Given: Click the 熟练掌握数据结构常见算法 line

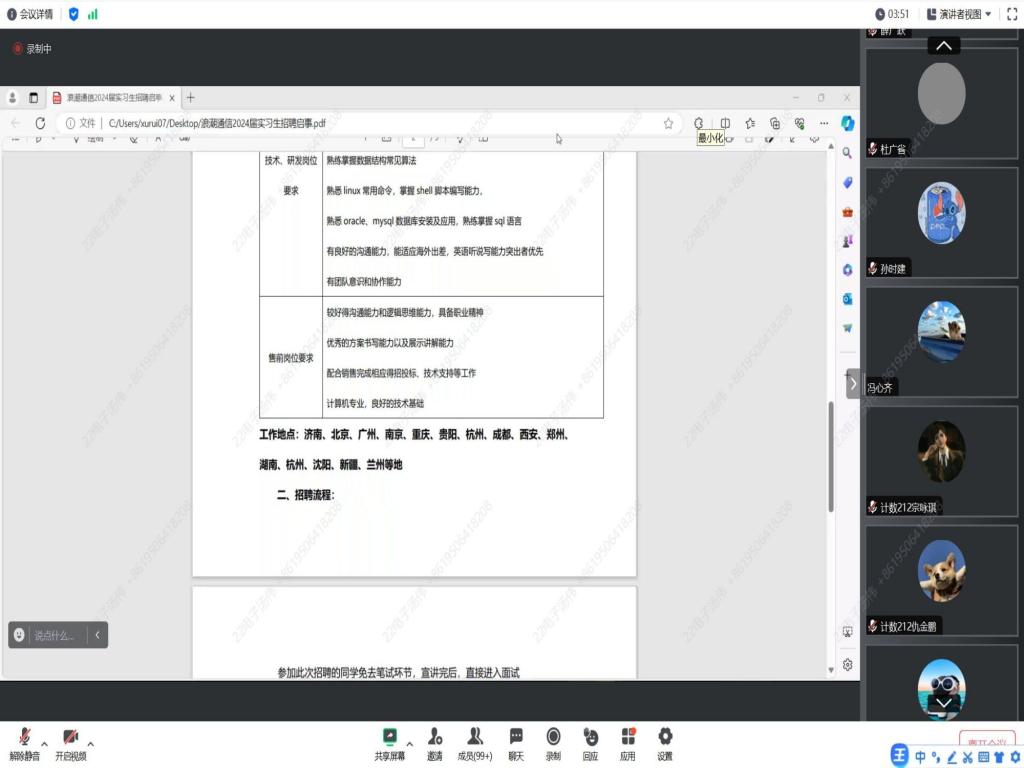Looking at the screenshot, I should [x=371, y=161].
